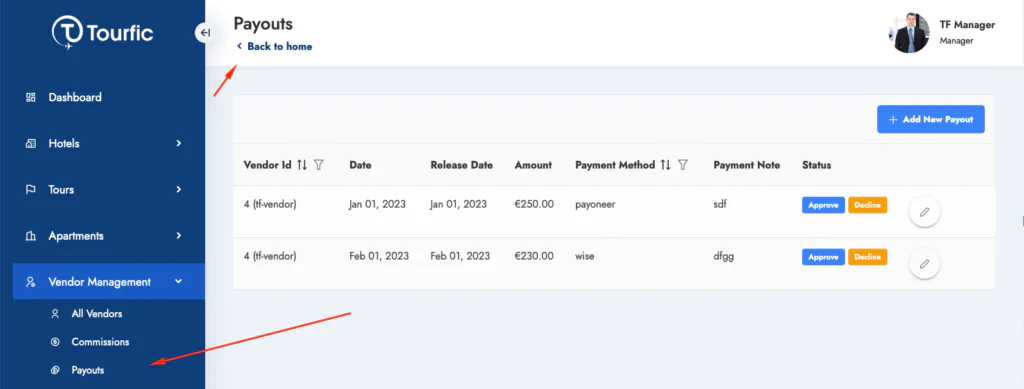Click the Feb 01, 2023 Release Date cell
This screenshot has width=1024, height=389.
click(460, 257)
